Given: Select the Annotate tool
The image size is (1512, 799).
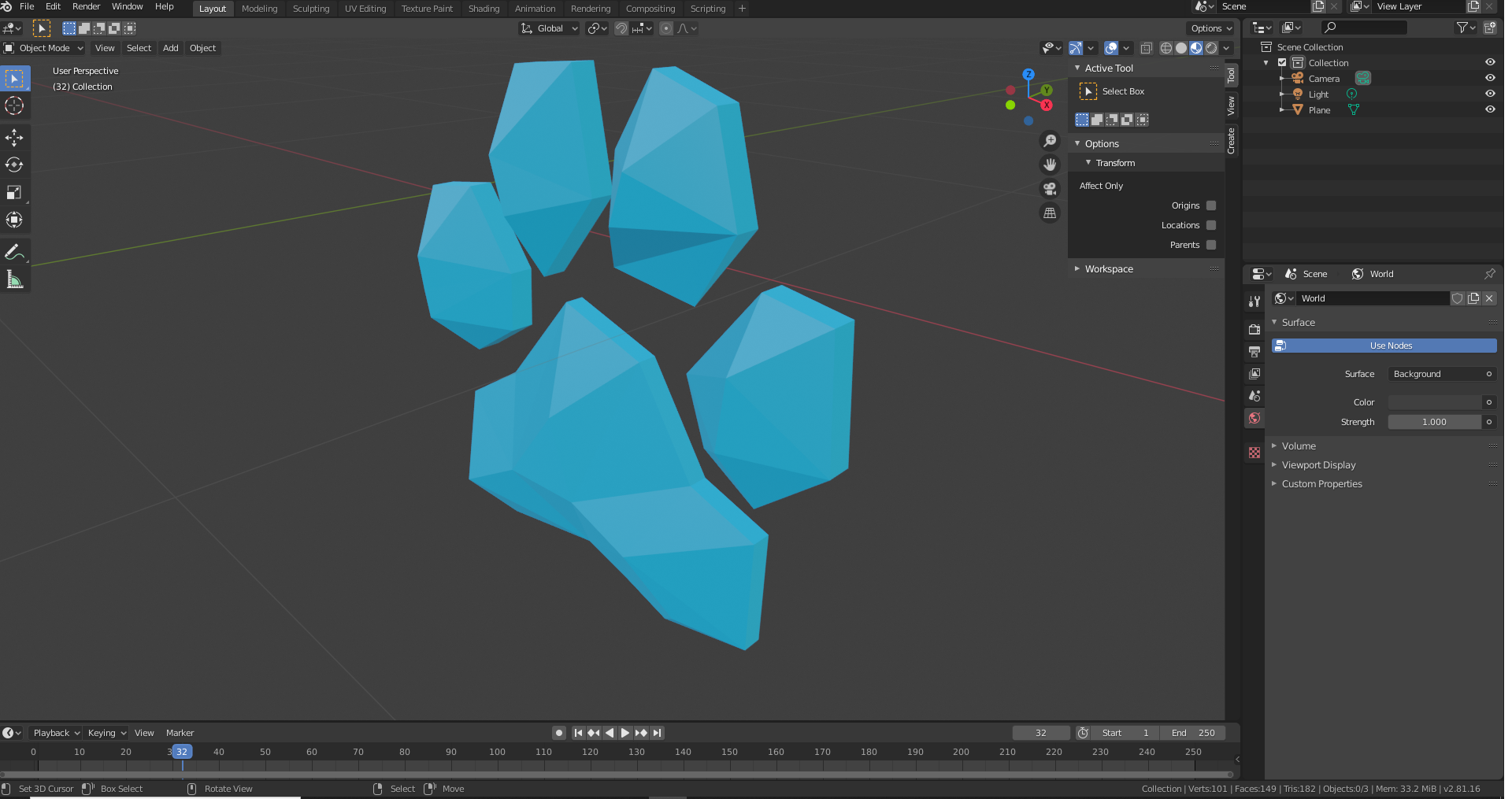Looking at the screenshot, I should pyautogui.click(x=14, y=251).
